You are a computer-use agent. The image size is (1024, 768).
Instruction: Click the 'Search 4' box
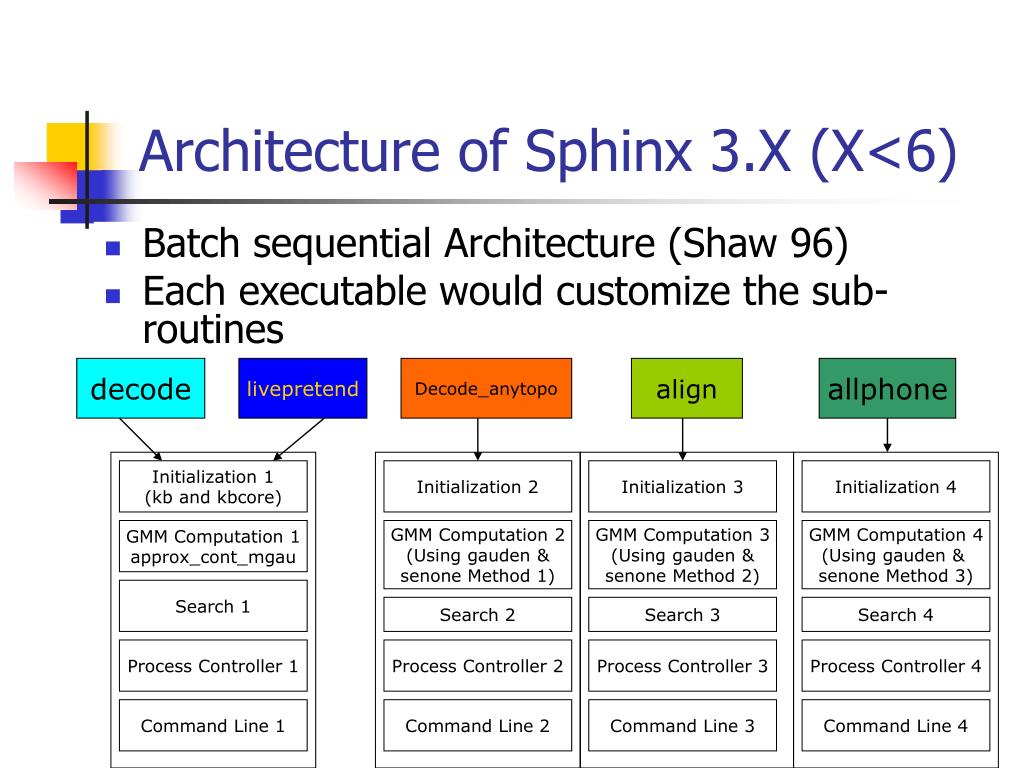[x=895, y=615]
